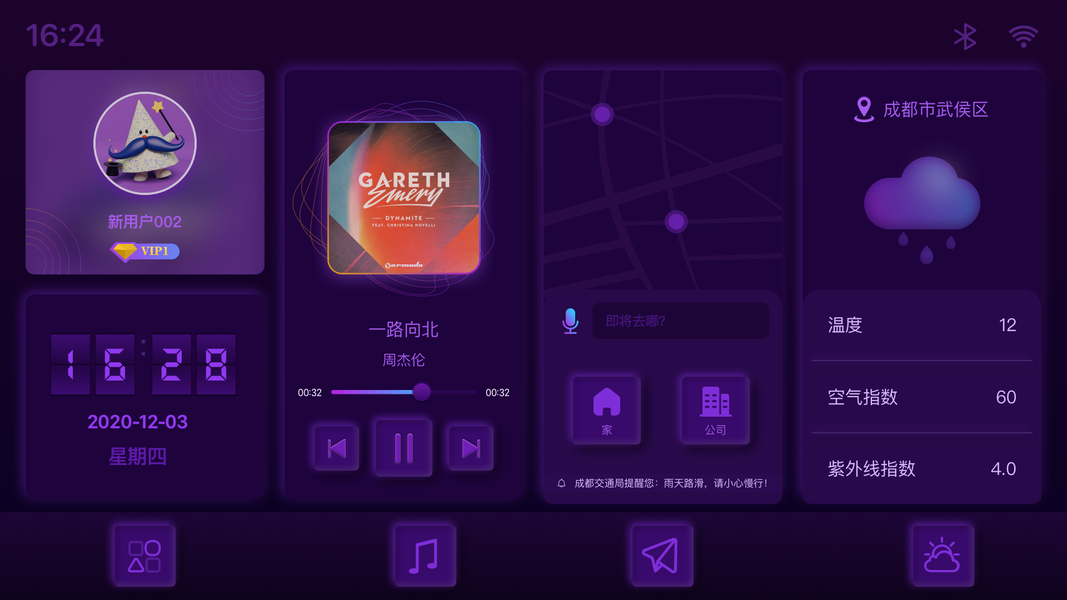The width and height of the screenshot is (1067, 600).
Task: Click the elapsed time on the left of the progress bar
Action: click(x=310, y=393)
